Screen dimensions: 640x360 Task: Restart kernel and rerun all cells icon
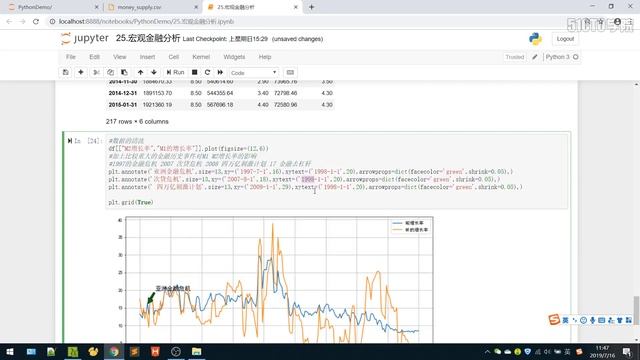pos(220,72)
